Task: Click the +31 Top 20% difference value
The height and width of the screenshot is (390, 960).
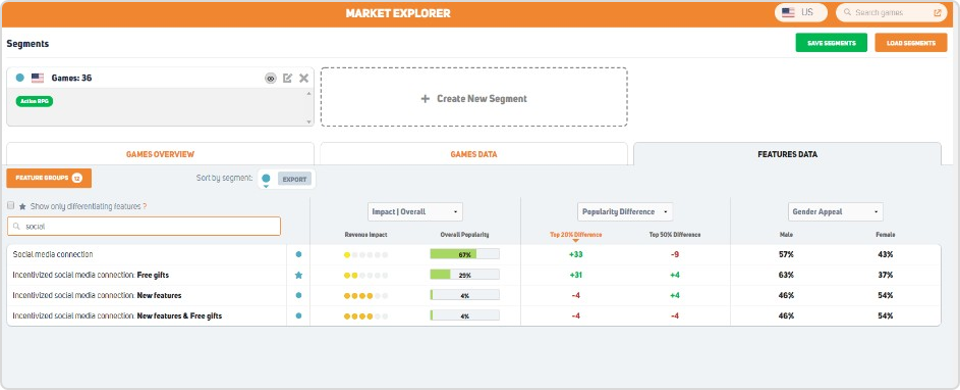Action: click(576, 275)
